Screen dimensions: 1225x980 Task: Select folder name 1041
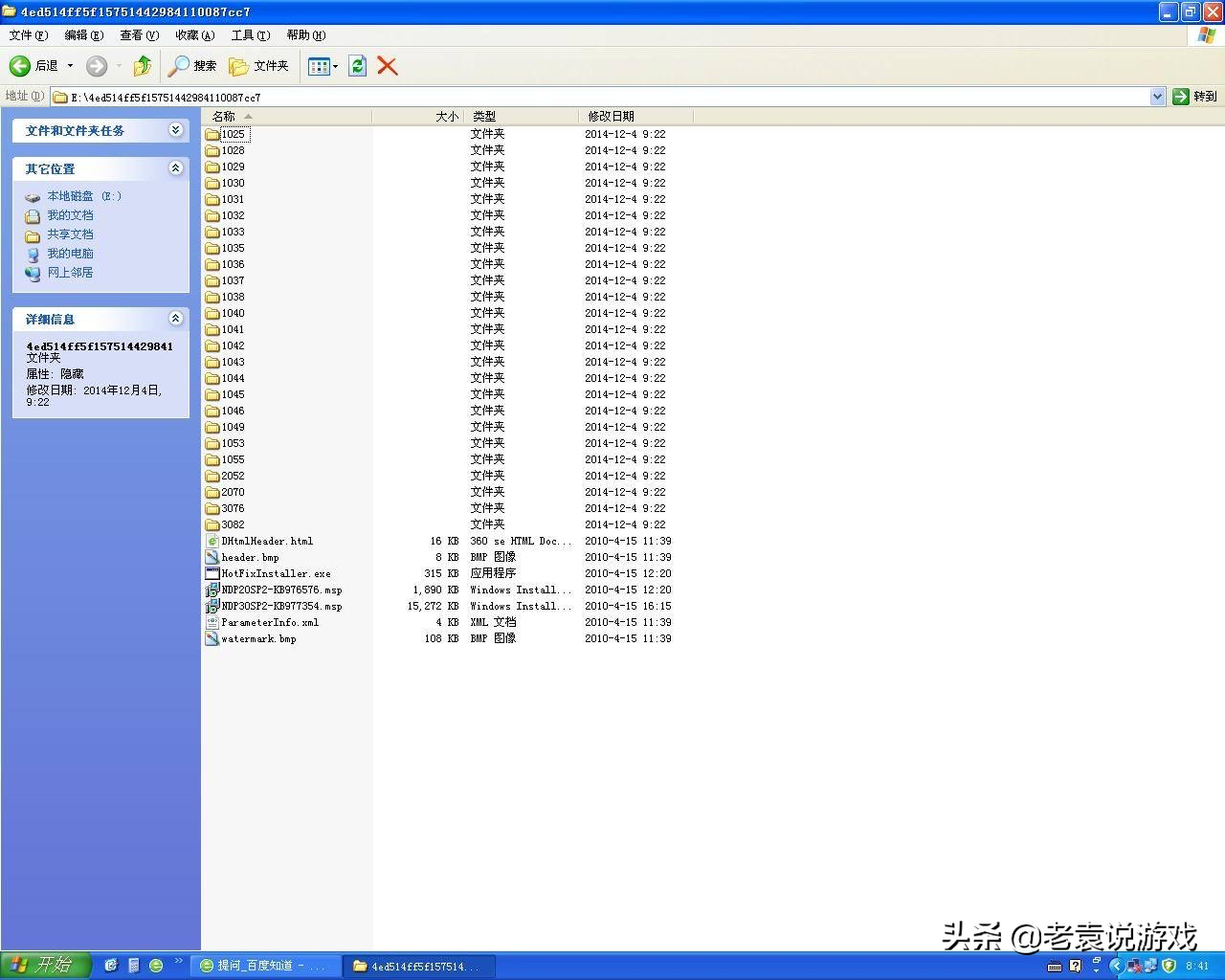coord(234,329)
